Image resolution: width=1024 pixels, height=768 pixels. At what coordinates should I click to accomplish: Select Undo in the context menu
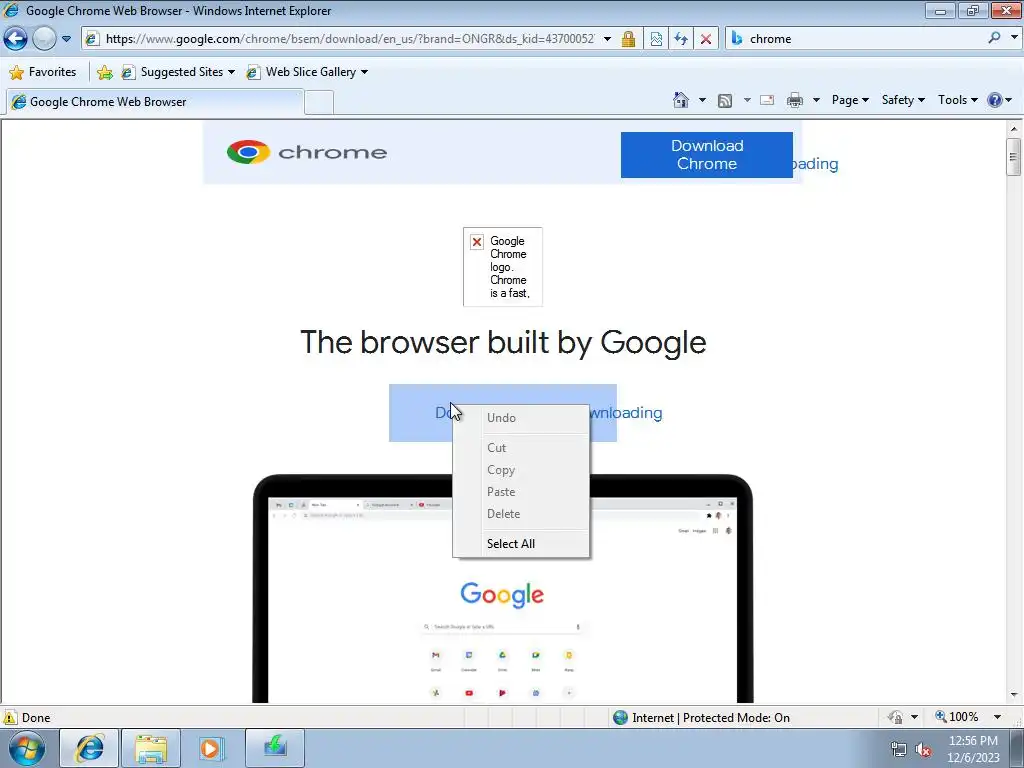point(521,418)
